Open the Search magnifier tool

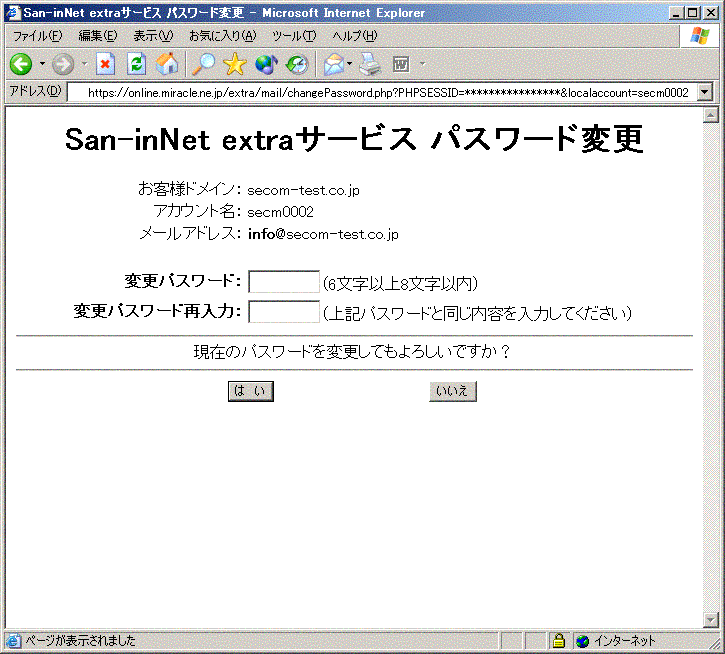(x=203, y=65)
